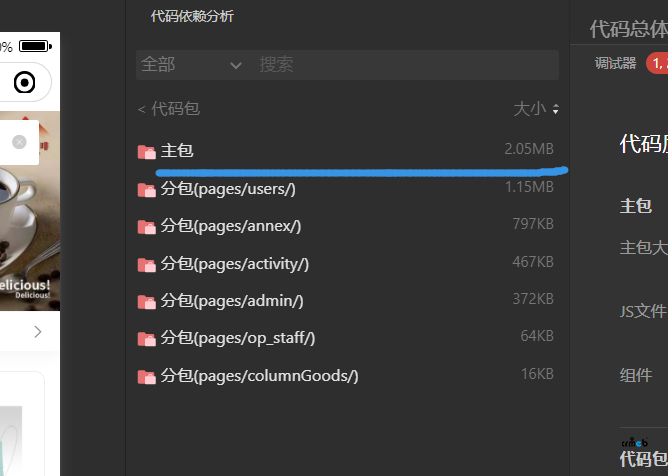The height and width of the screenshot is (476, 668).
Task: Click the pages/activity subpackage folder icon
Action: [x=147, y=265]
